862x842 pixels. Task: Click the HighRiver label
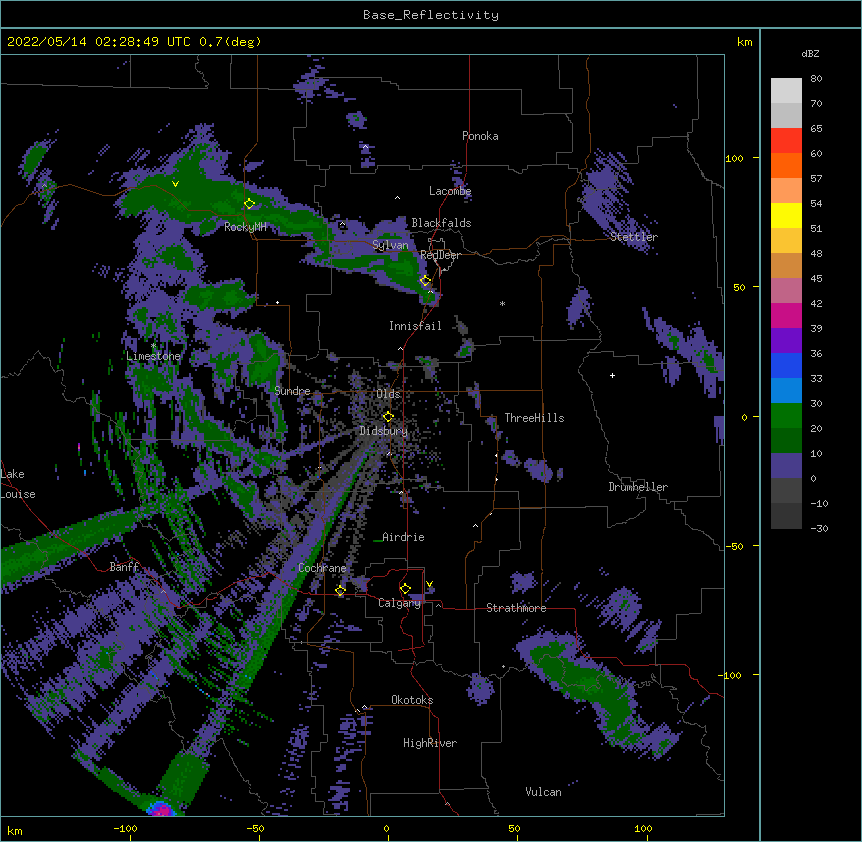(430, 743)
